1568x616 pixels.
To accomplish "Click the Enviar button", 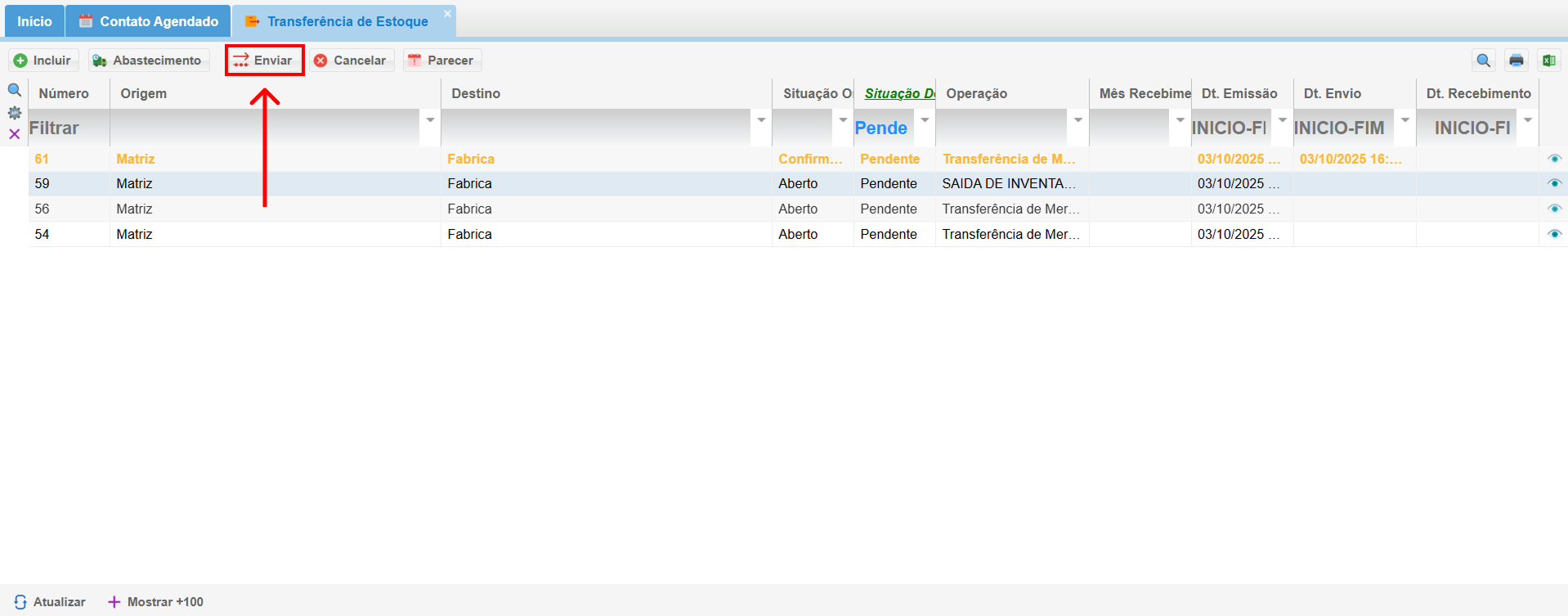I will pos(264,61).
